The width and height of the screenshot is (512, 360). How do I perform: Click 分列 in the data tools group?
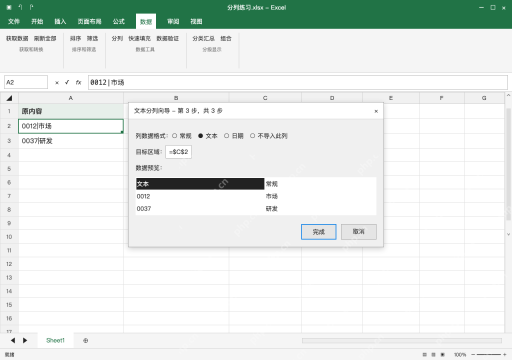[117, 39]
